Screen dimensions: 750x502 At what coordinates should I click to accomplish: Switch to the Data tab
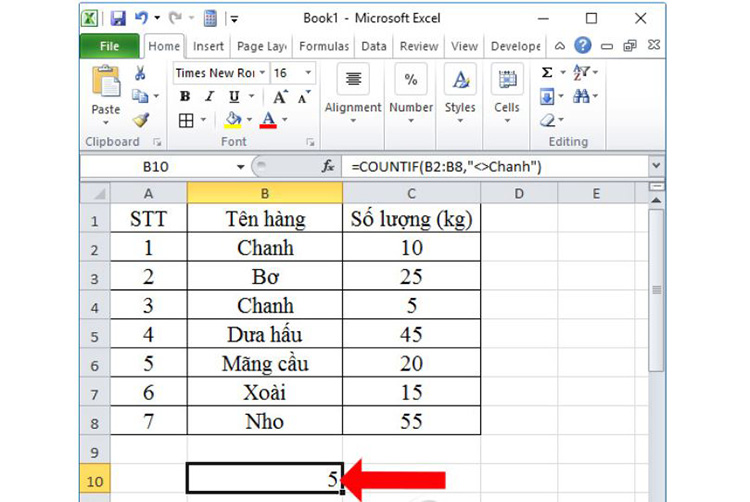[x=374, y=46]
